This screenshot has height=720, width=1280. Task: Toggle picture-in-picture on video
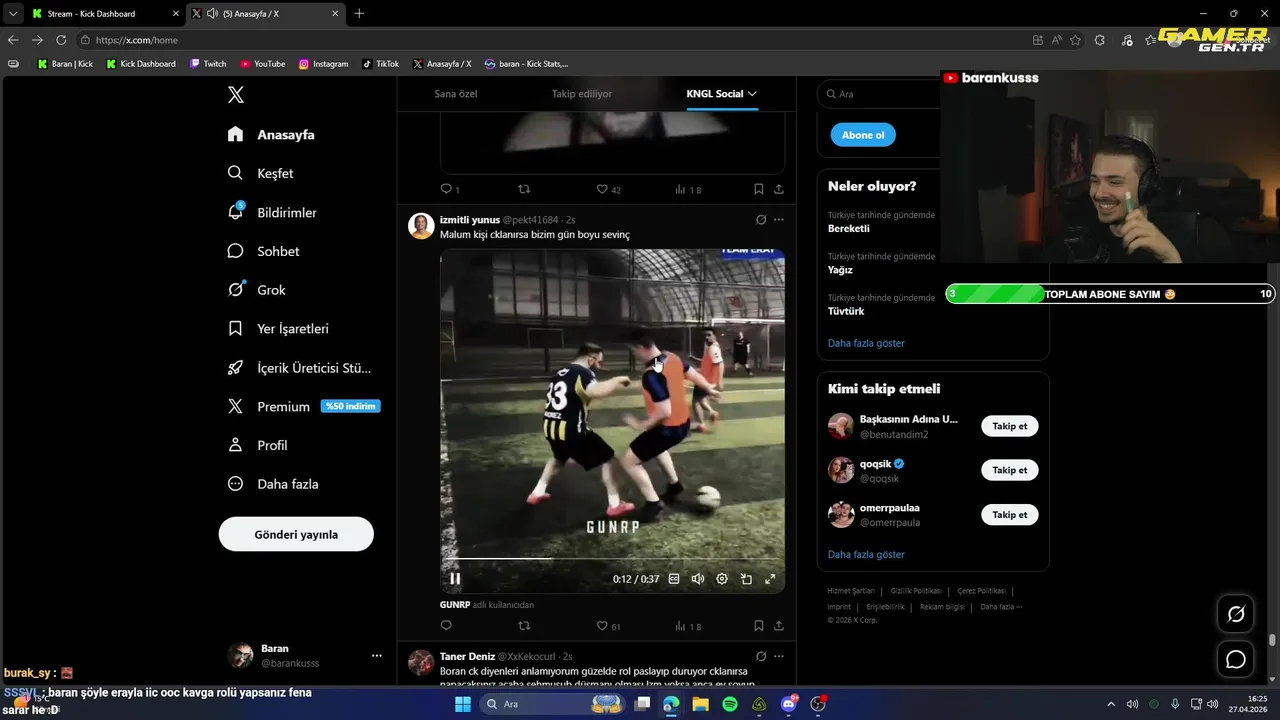[x=746, y=578]
